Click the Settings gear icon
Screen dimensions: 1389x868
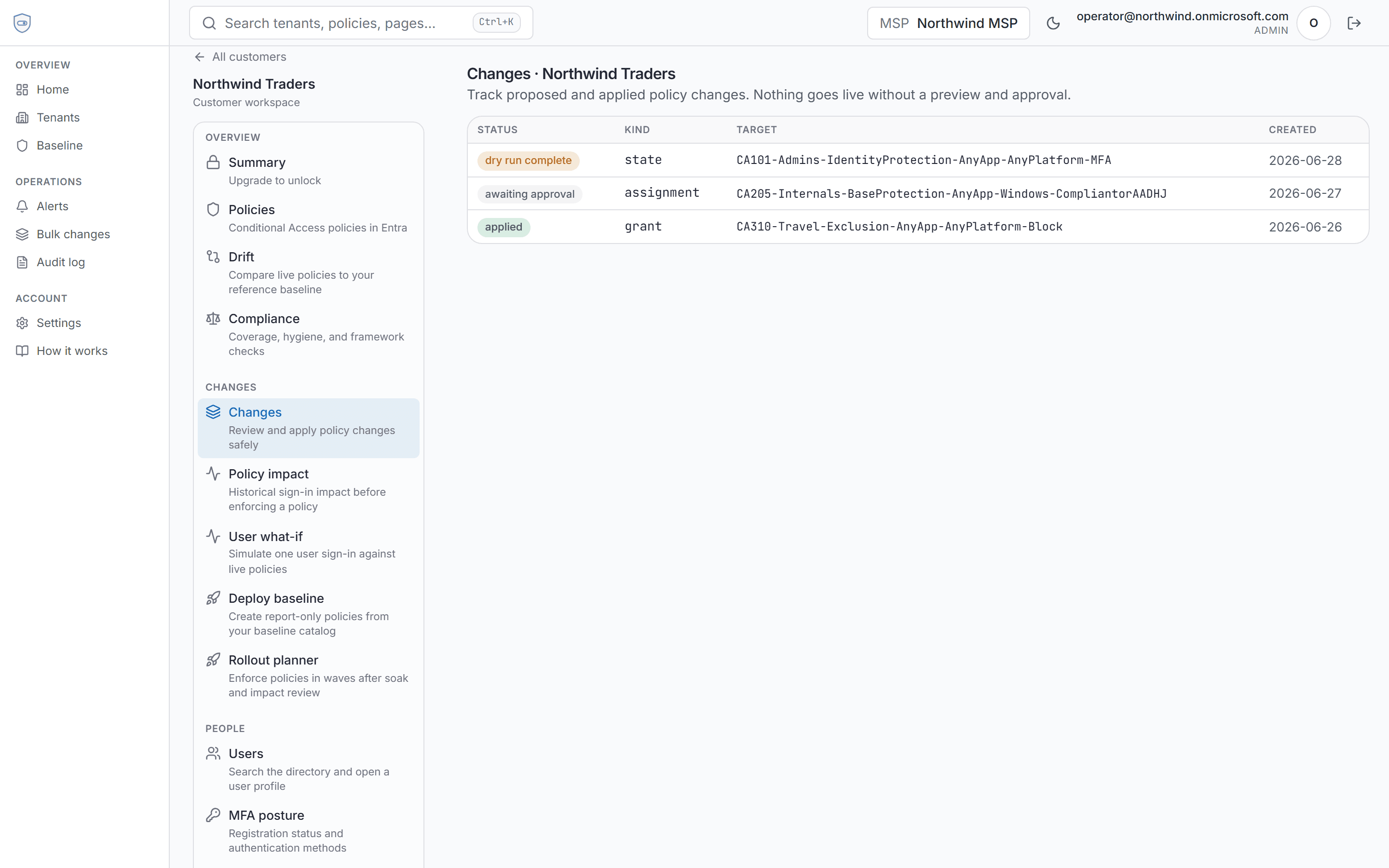pyautogui.click(x=22, y=323)
